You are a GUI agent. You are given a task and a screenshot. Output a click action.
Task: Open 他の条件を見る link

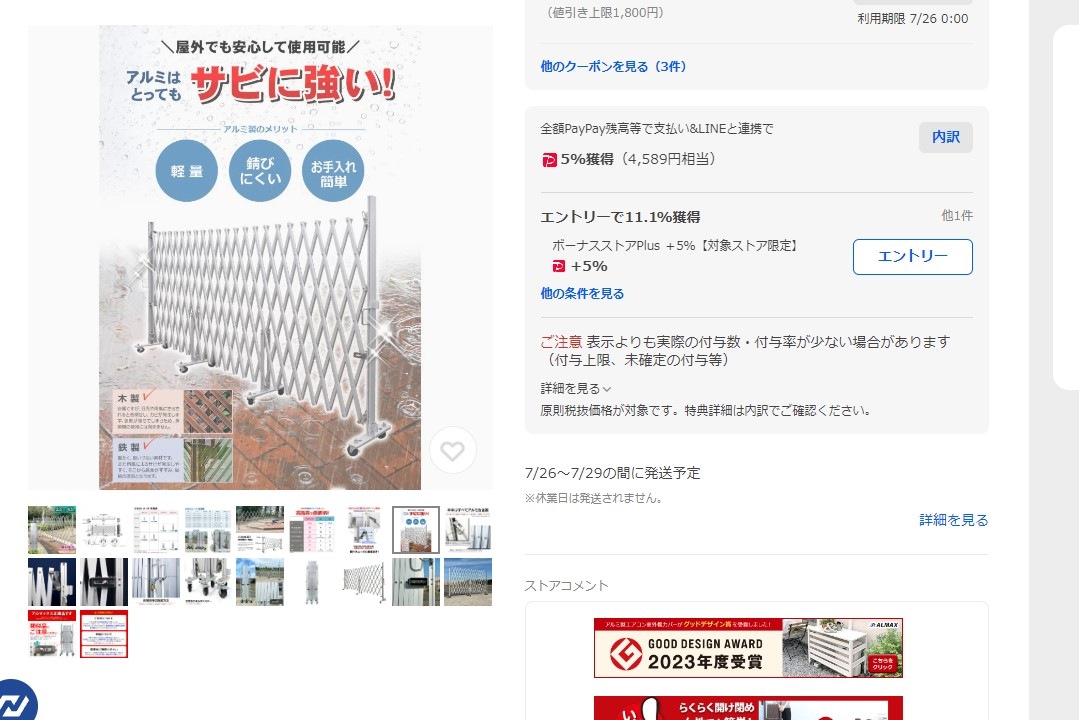582,293
